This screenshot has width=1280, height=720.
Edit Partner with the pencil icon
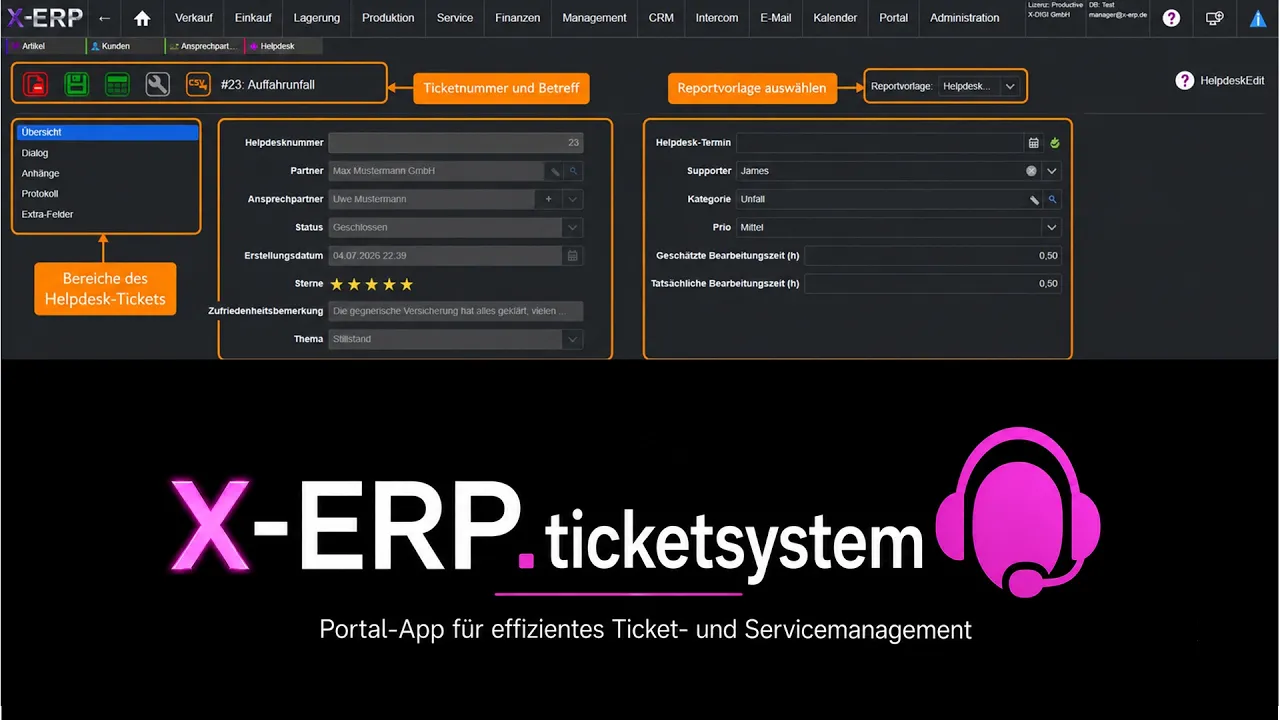(x=555, y=171)
